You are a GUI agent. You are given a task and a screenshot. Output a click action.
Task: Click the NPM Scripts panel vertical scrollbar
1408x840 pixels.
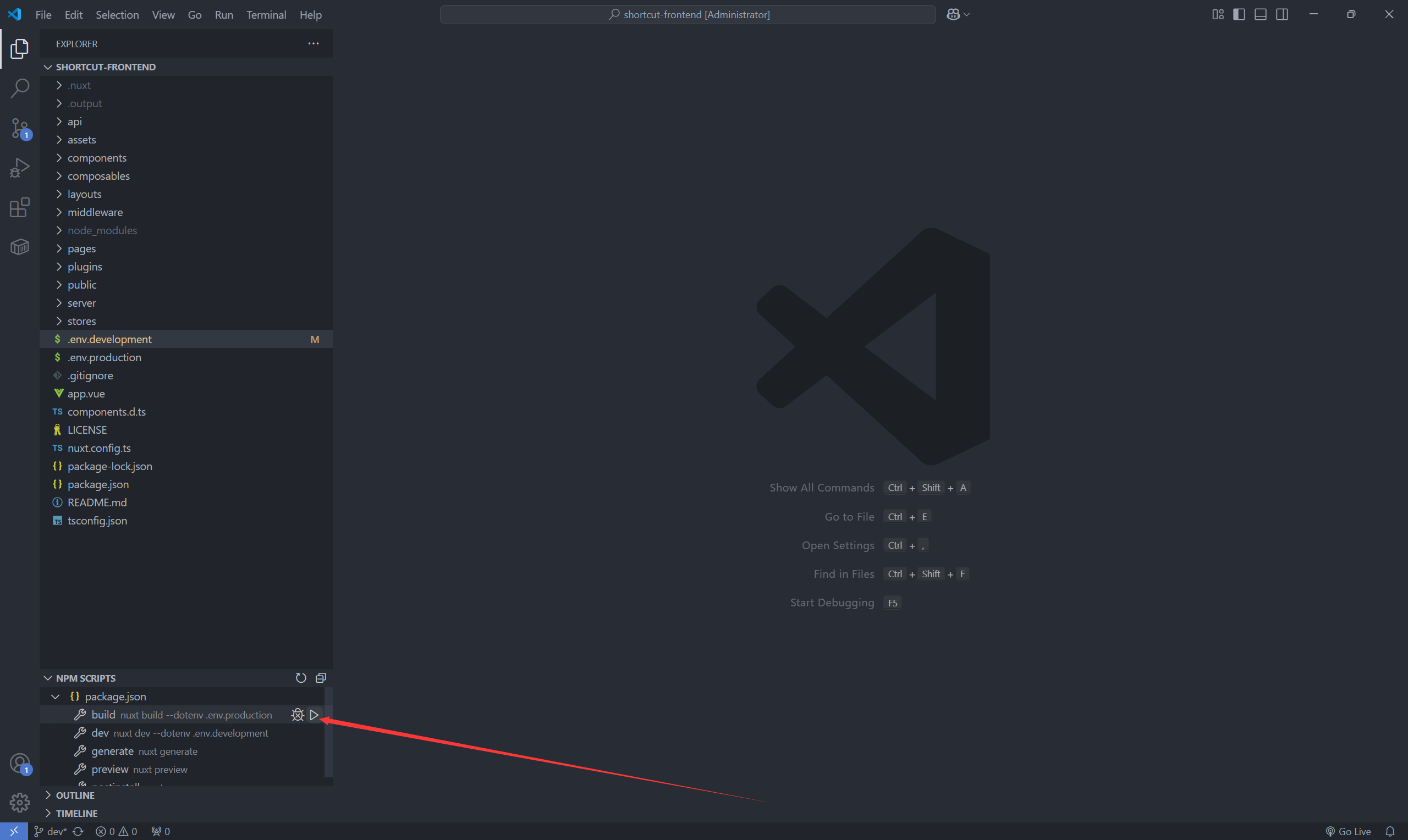click(328, 732)
